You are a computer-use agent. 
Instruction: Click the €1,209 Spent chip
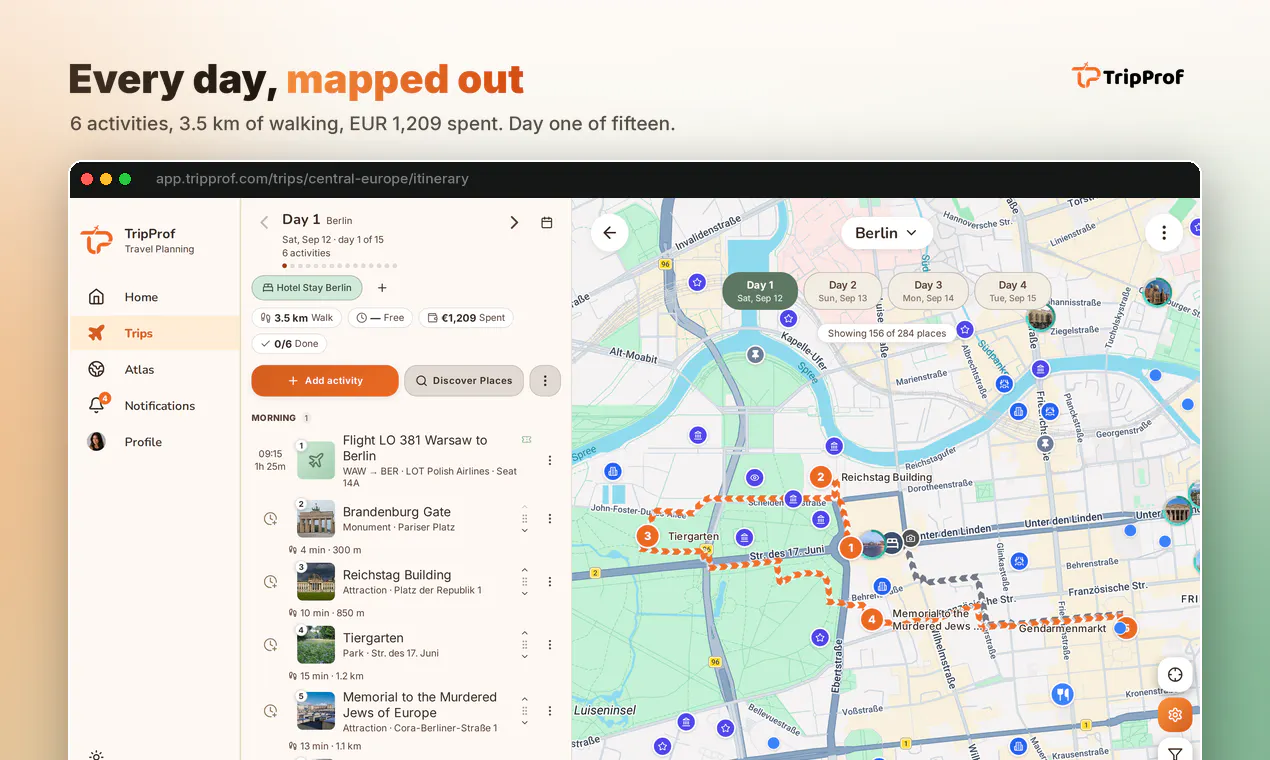[466, 318]
